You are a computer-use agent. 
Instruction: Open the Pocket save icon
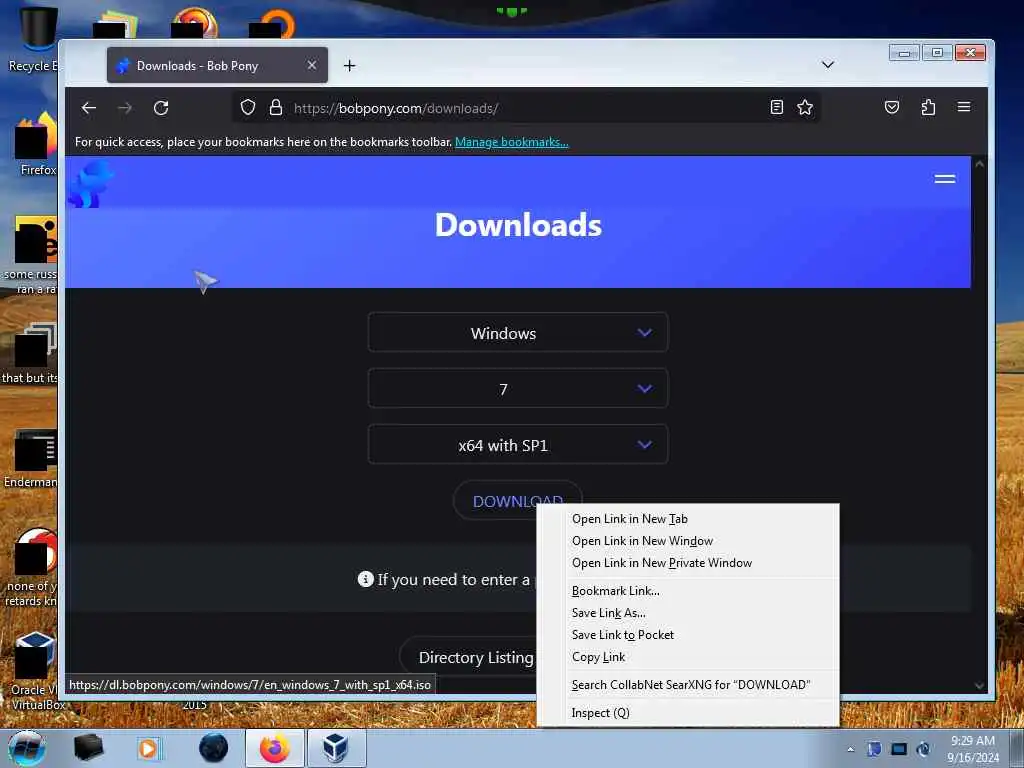click(891, 107)
